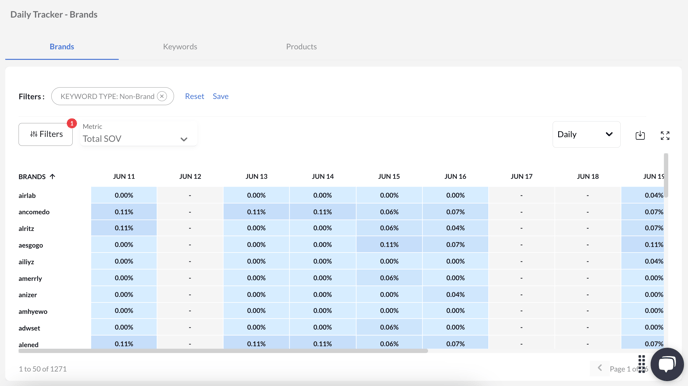The width and height of the screenshot is (688, 386).
Task: Expand table to fullscreen view
Action: (x=665, y=136)
